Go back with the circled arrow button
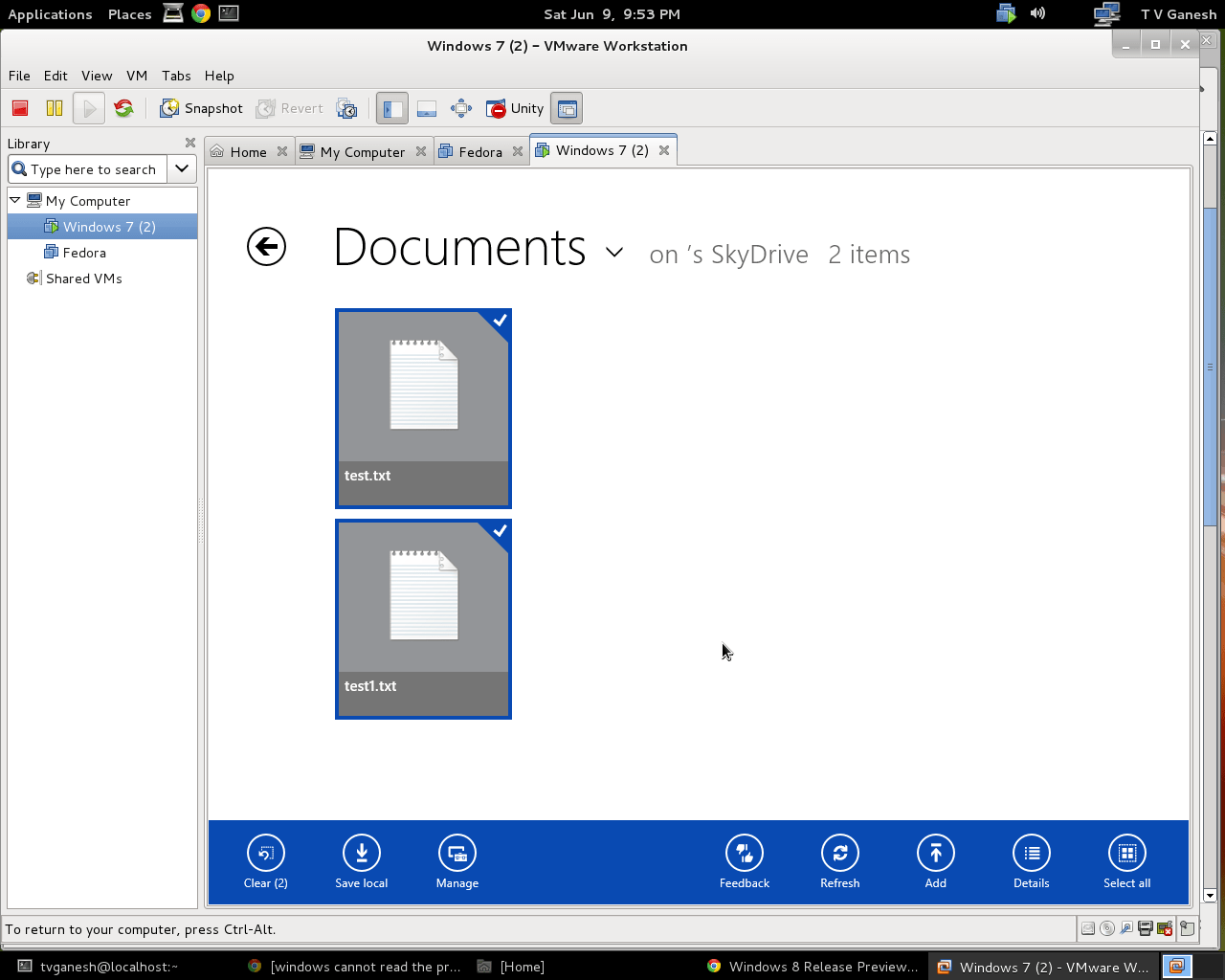The width and height of the screenshot is (1225, 980). tap(266, 247)
